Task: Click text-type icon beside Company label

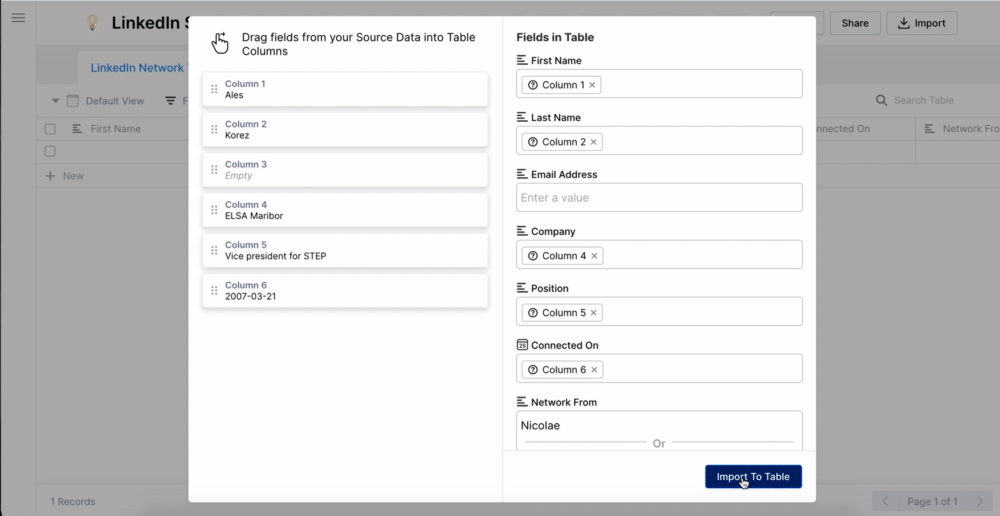Action: 522,232
